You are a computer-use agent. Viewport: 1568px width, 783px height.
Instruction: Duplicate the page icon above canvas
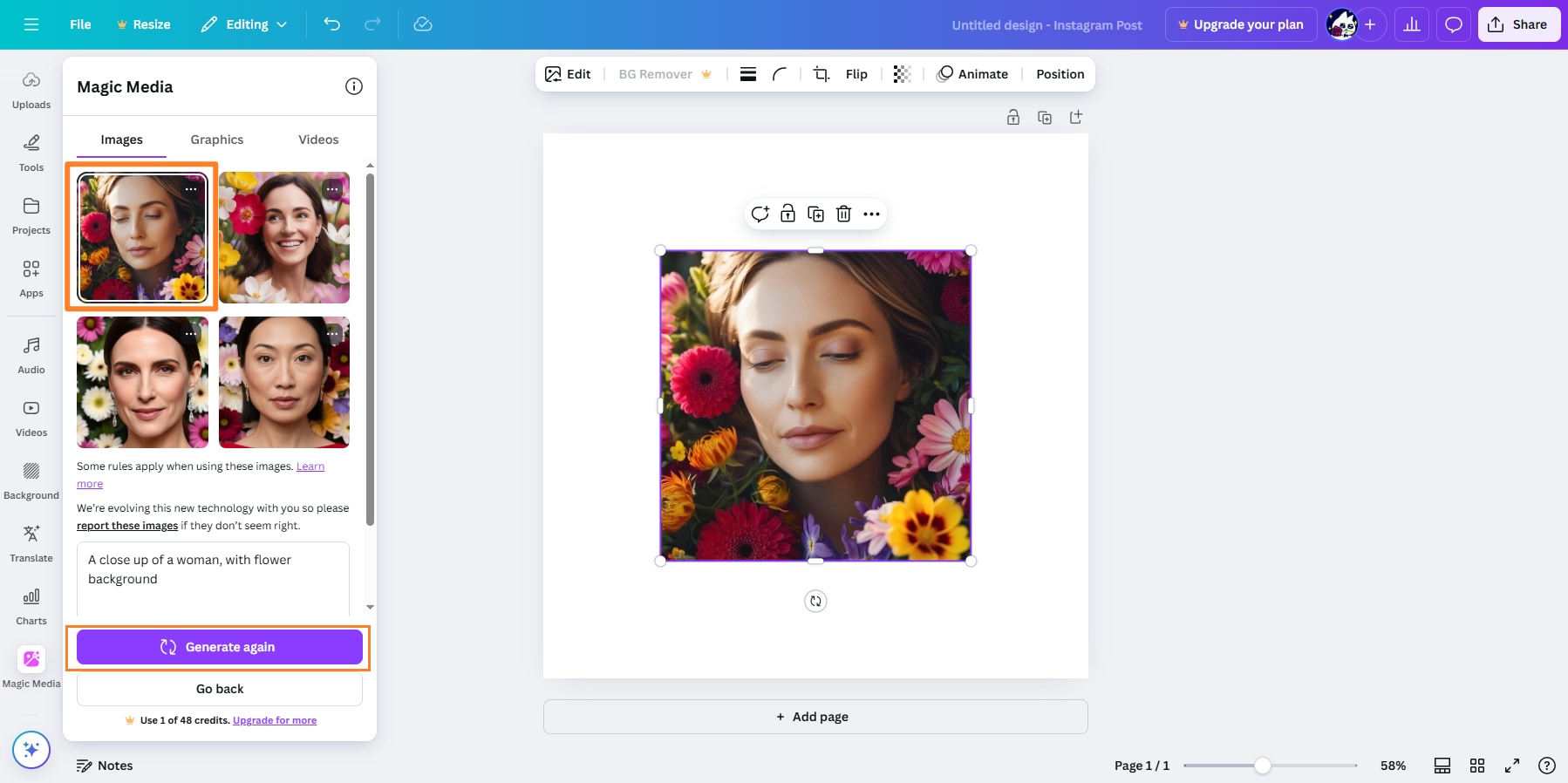click(1045, 117)
